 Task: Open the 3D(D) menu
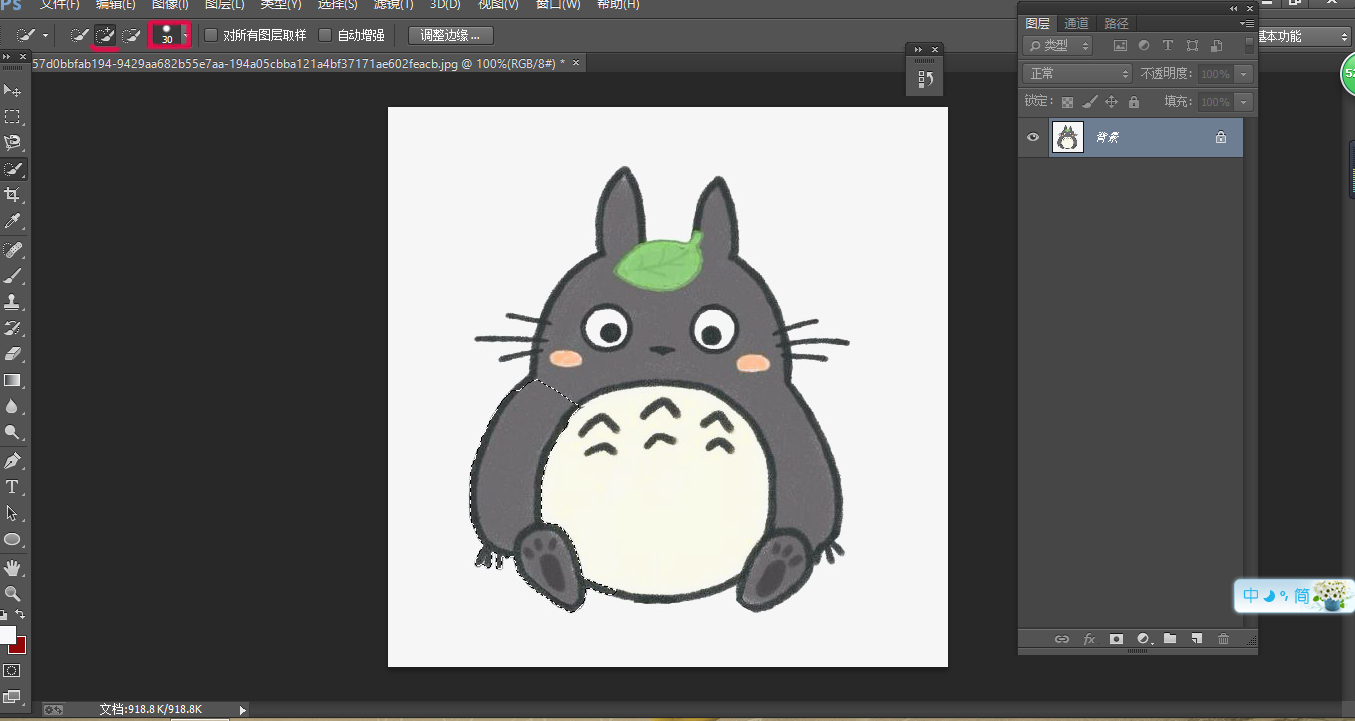(x=446, y=5)
